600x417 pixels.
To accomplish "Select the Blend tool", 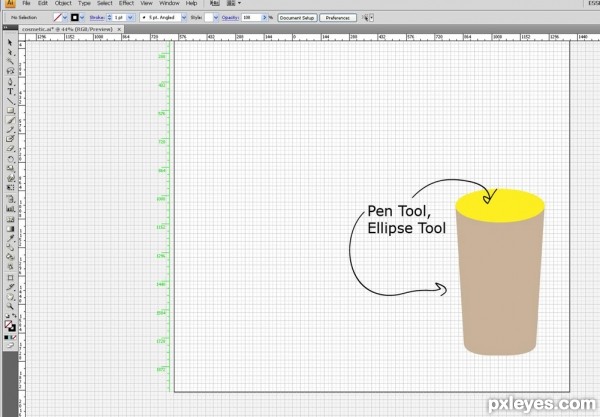I will pos(10,248).
